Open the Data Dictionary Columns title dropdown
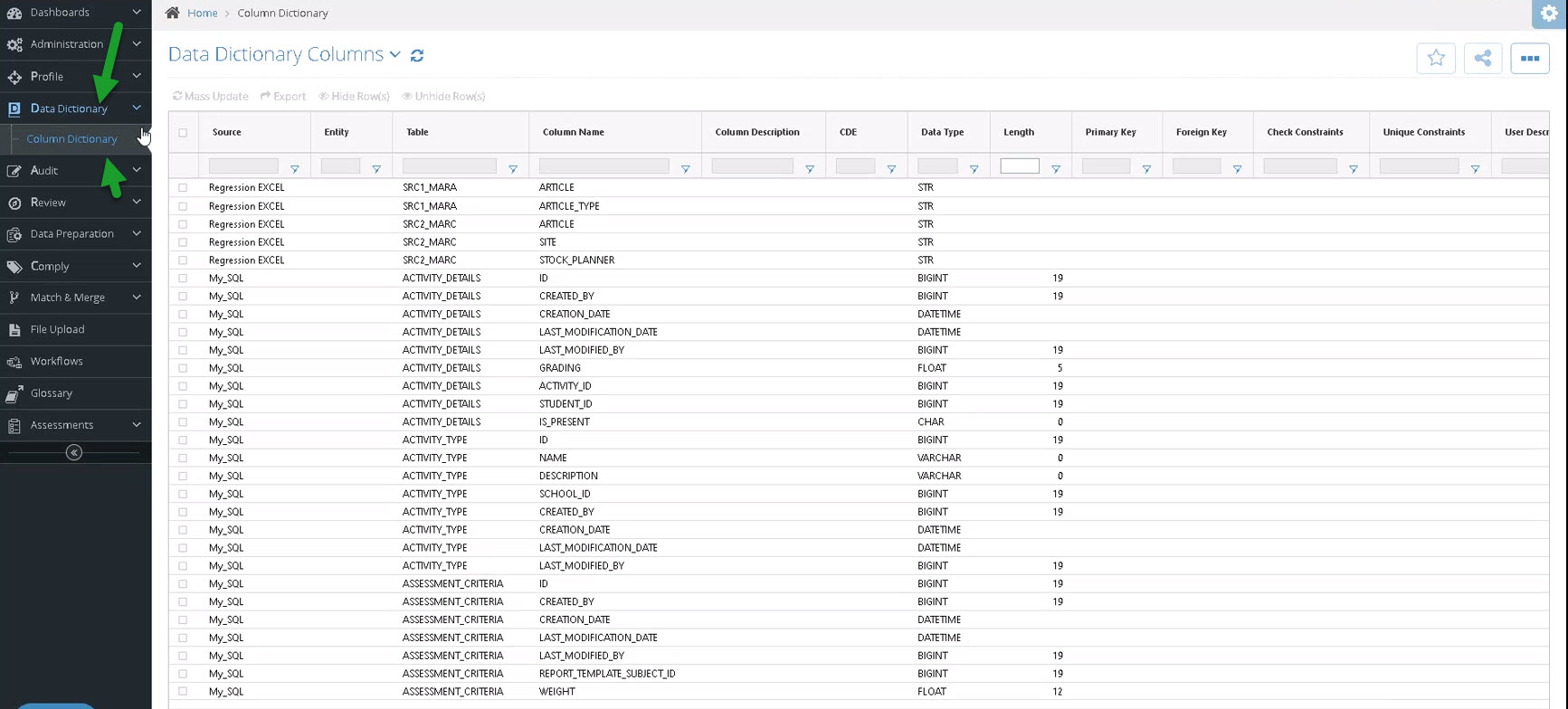Viewport: 1568px width, 709px height. (395, 55)
